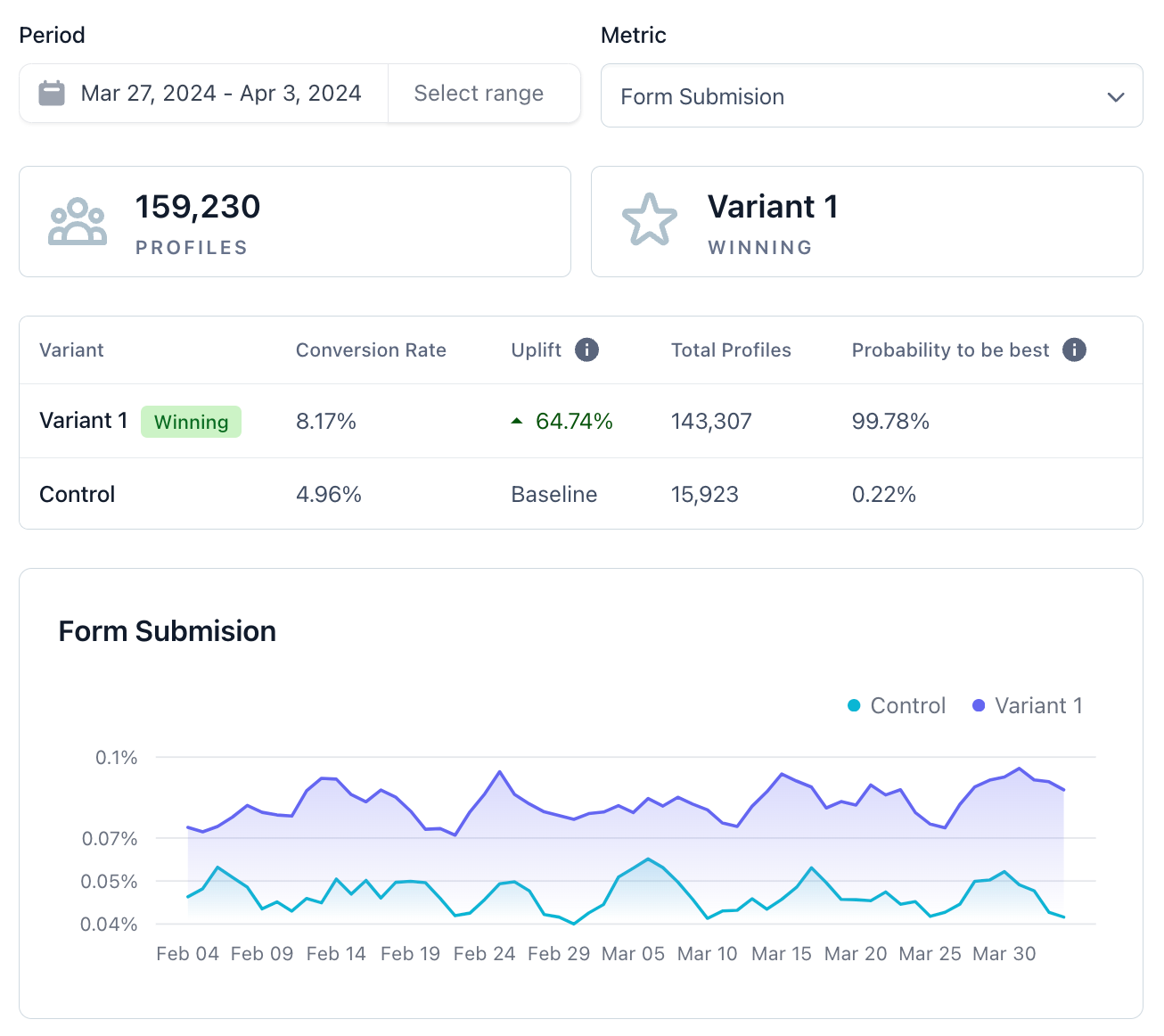Click the calendar icon in Period field
The image size is (1164, 1036).
(52, 93)
